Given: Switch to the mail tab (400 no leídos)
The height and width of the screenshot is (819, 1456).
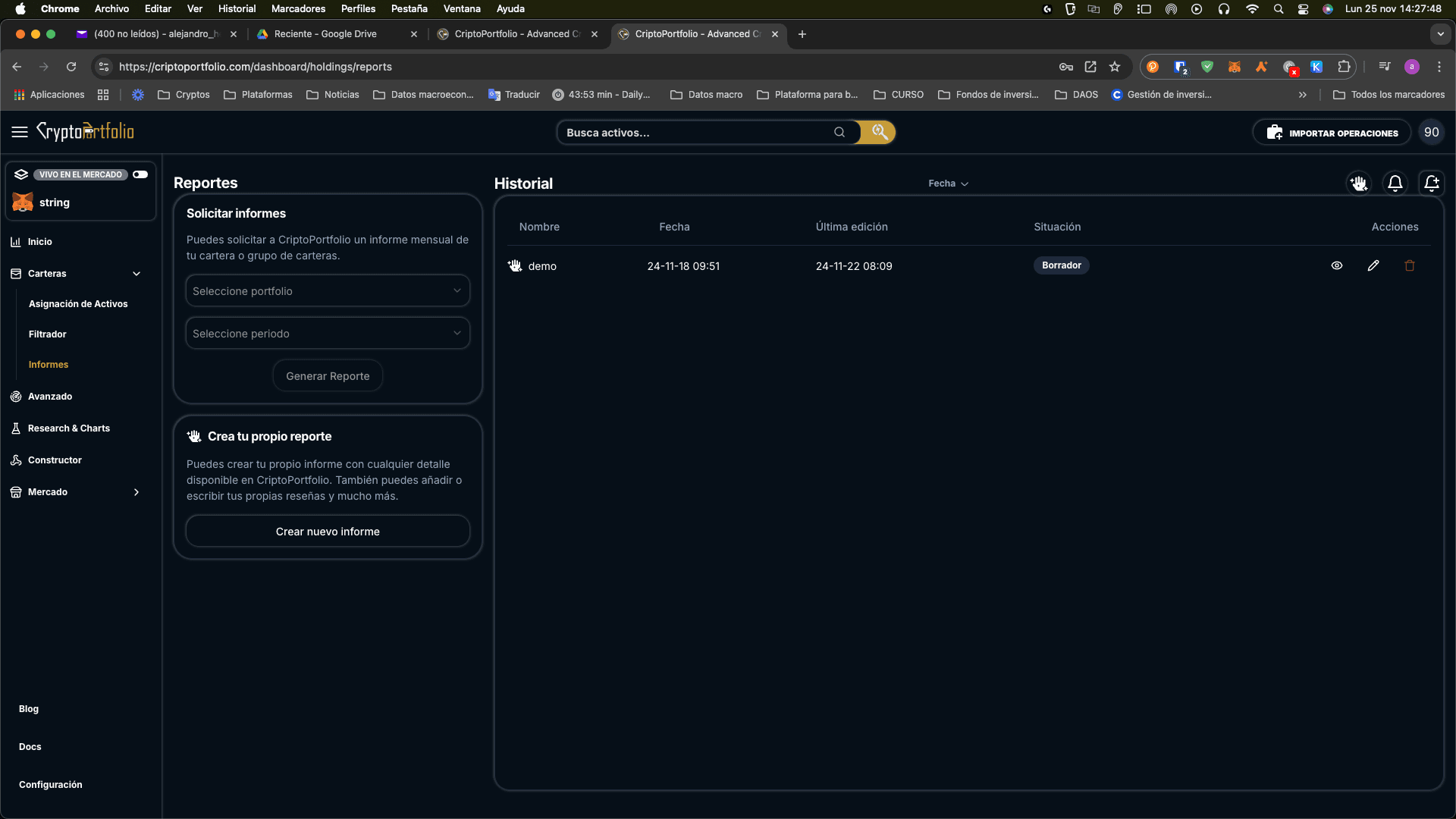Looking at the screenshot, I should click(156, 34).
